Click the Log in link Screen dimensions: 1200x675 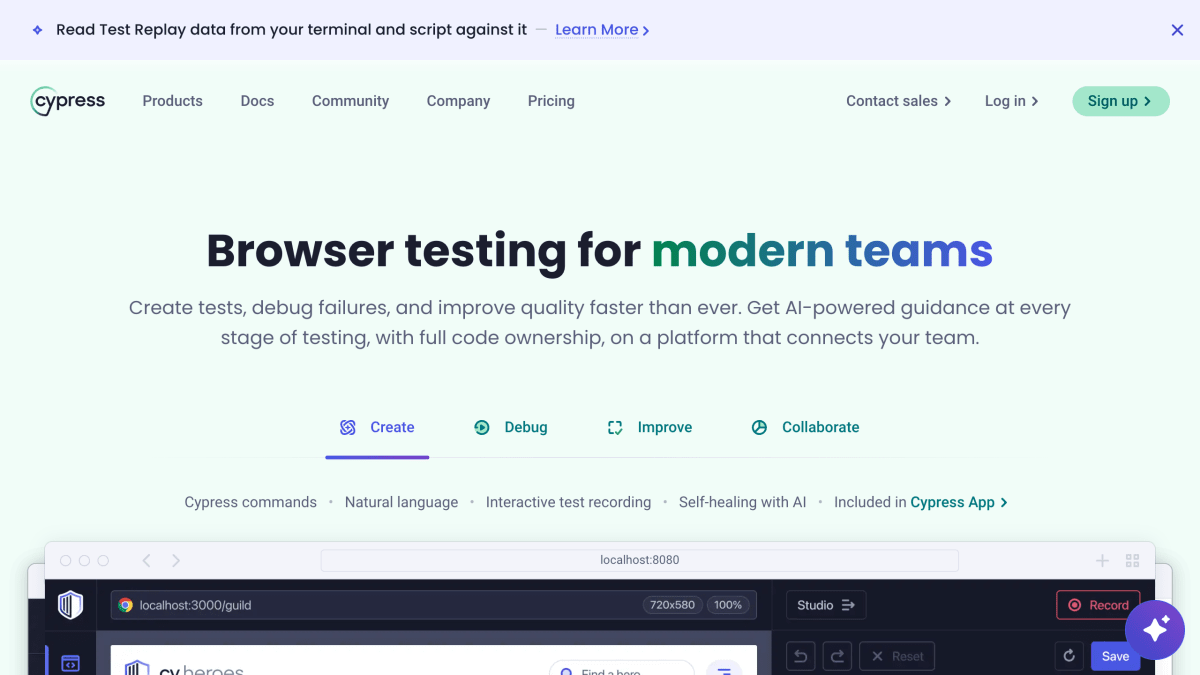(1011, 101)
